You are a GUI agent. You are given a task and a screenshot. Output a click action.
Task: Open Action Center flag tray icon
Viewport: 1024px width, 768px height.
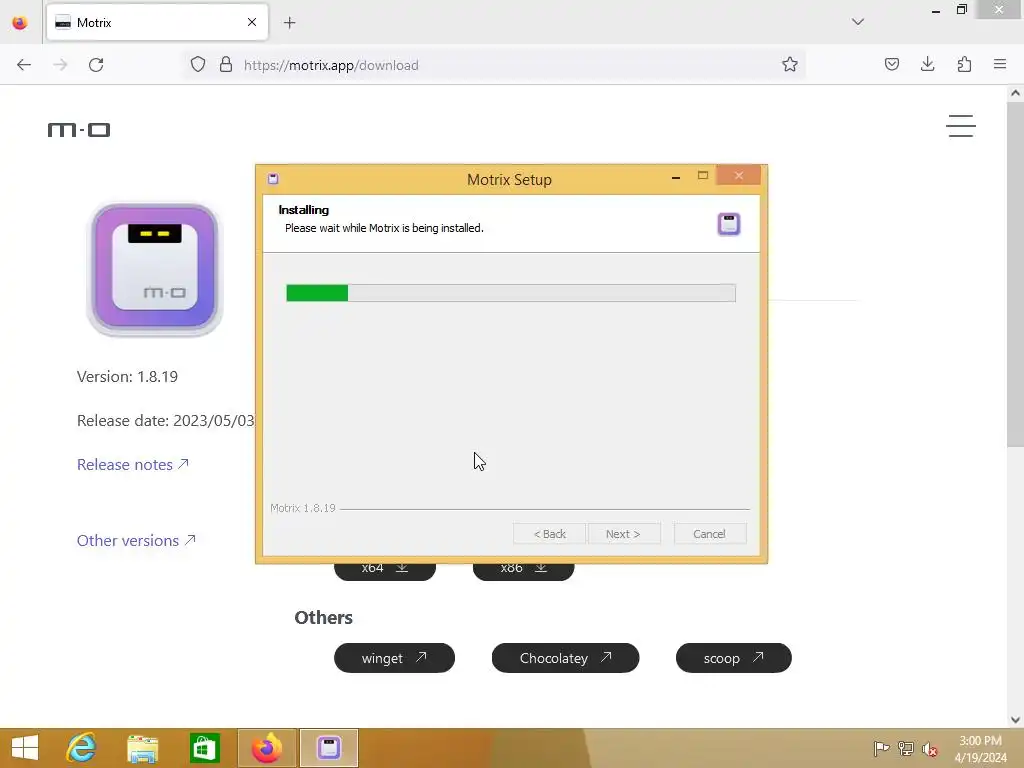click(881, 748)
